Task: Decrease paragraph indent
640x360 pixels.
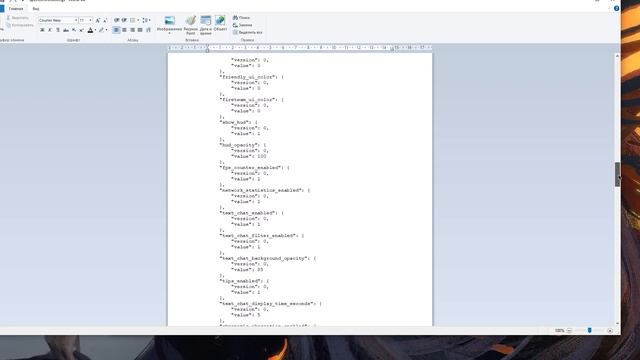Action: point(117,20)
